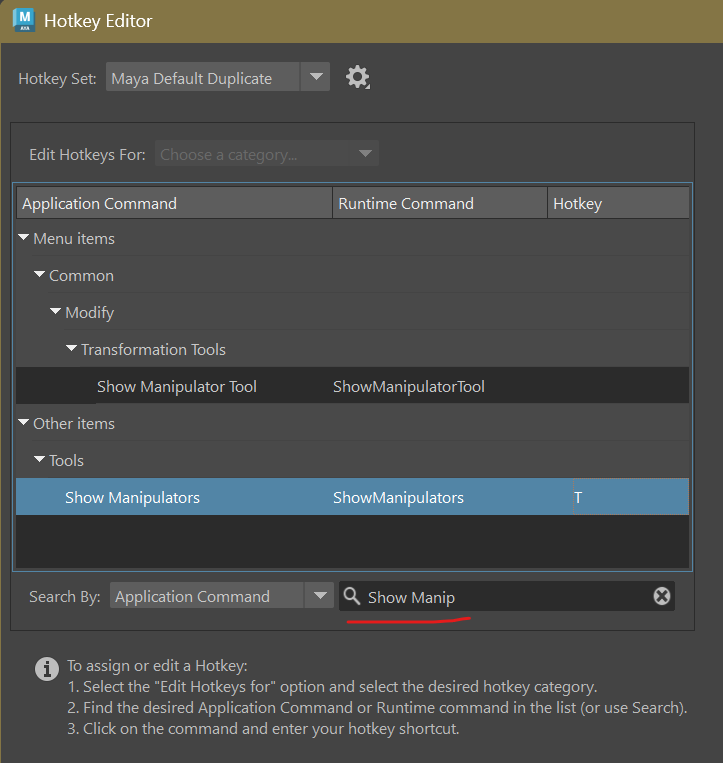Click the Other items label
Screen dimensions: 723x763
pos(74,423)
